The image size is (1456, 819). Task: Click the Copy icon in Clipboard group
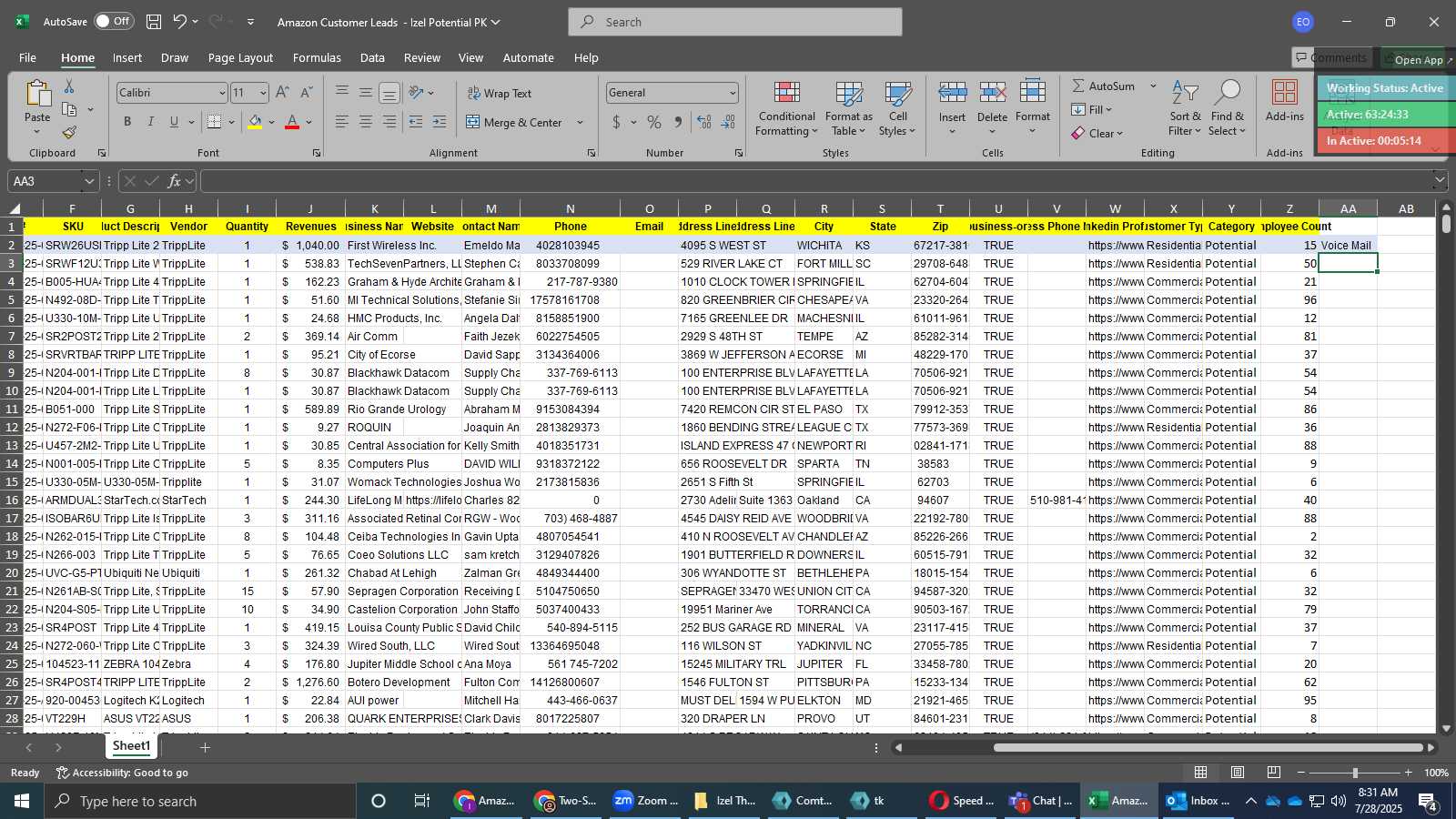tap(69, 109)
